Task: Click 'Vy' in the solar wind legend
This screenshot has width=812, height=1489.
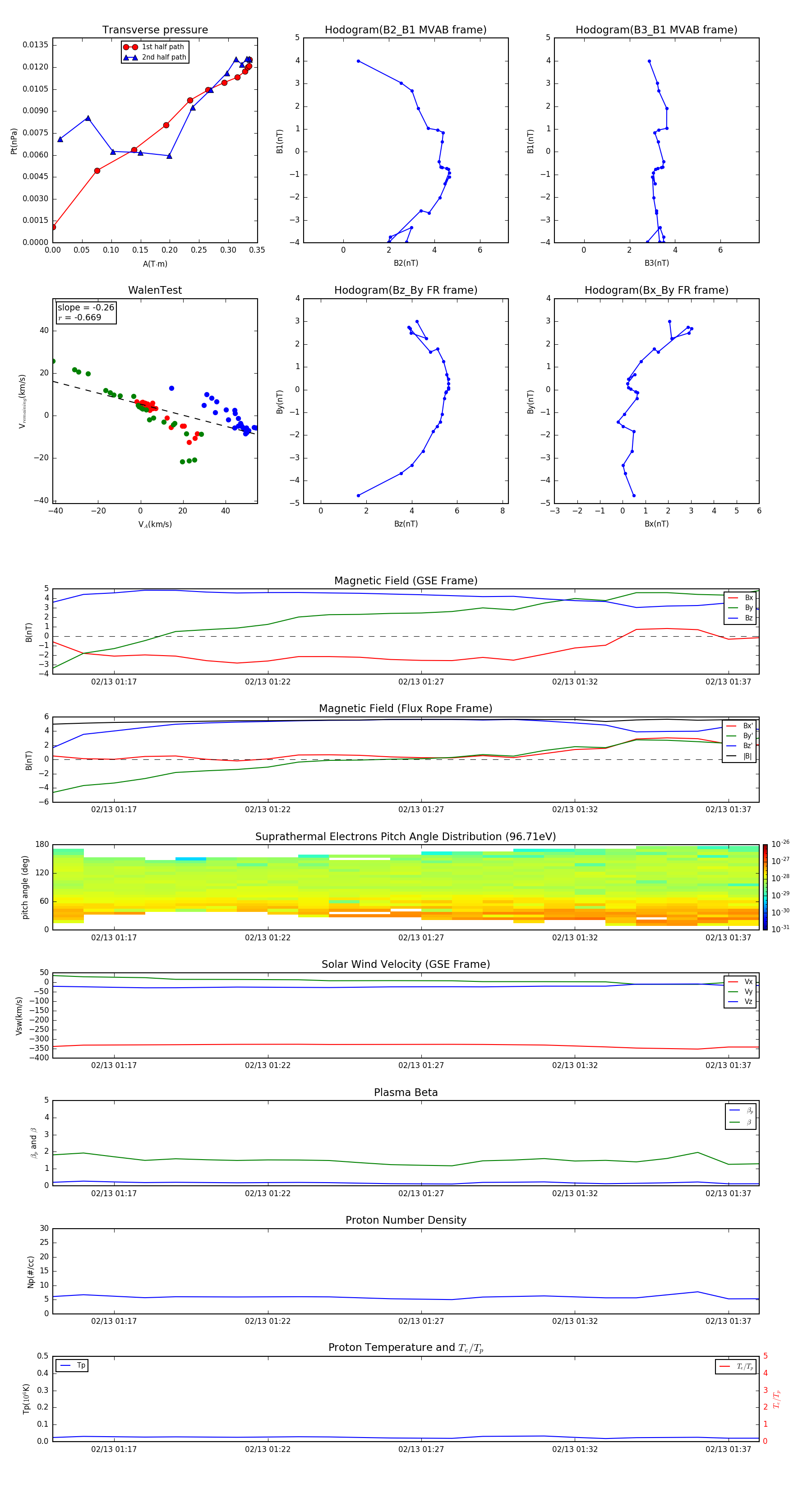Action: pyautogui.click(x=741, y=991)
